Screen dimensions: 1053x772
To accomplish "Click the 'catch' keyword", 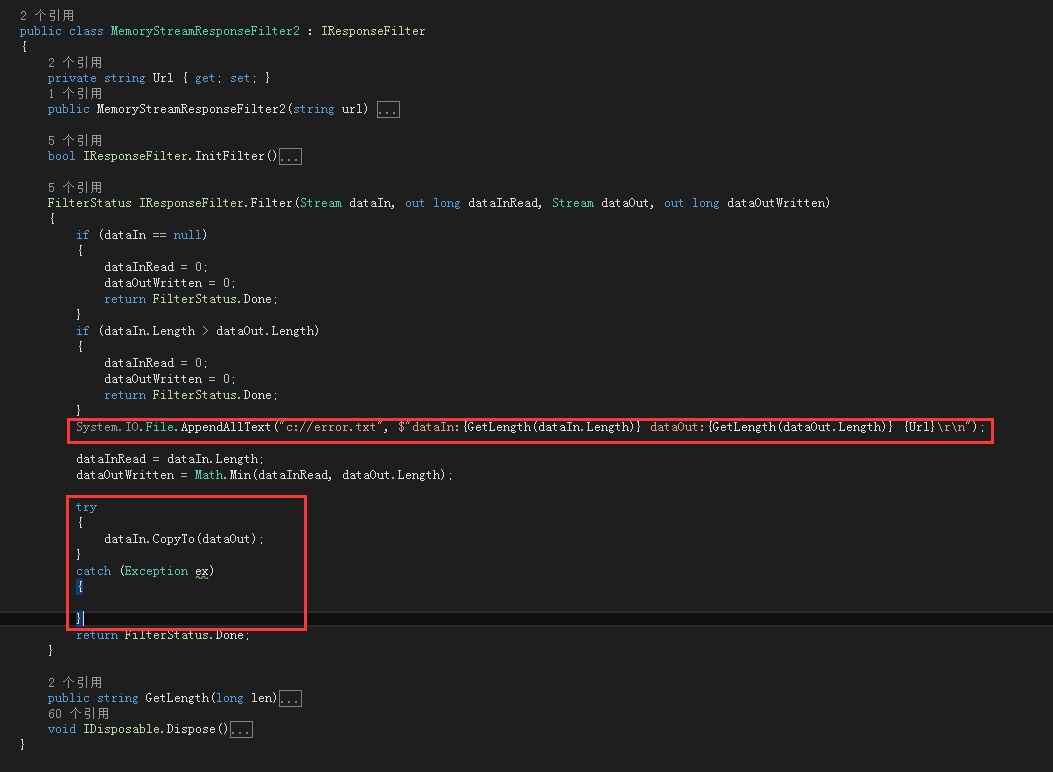I will 93,571.
